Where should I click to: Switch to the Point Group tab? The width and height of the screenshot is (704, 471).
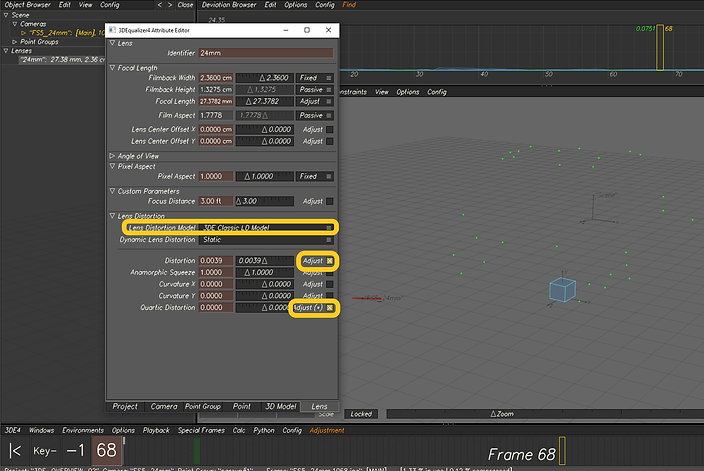(x=203, y=406)
